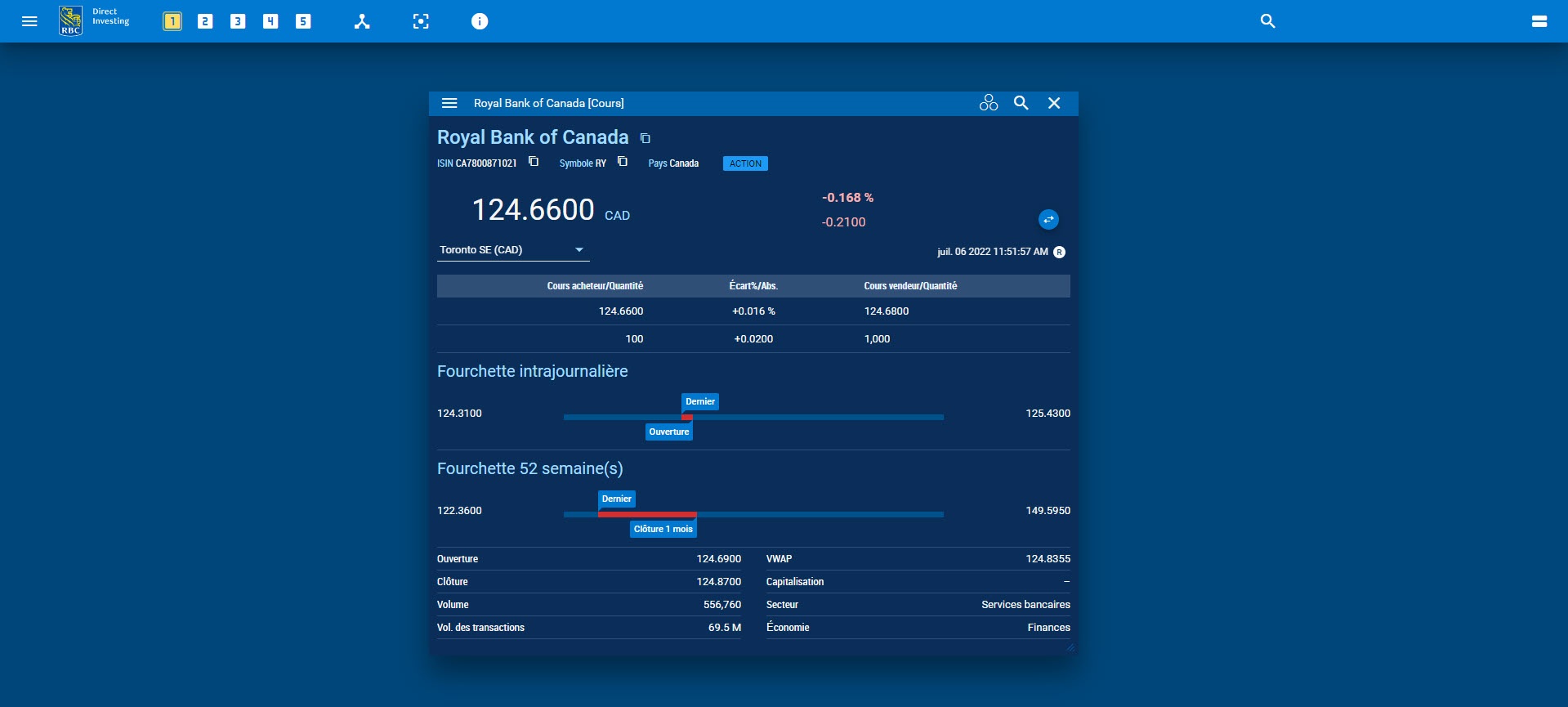Click the Dernier marker on intraday range bar
The image size is (1568, 707).
(700, 401)
